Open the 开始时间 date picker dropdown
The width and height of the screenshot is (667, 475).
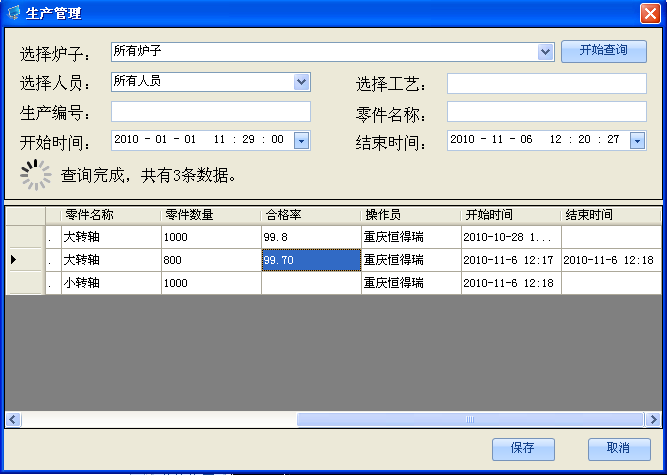[x=301, y=140]
